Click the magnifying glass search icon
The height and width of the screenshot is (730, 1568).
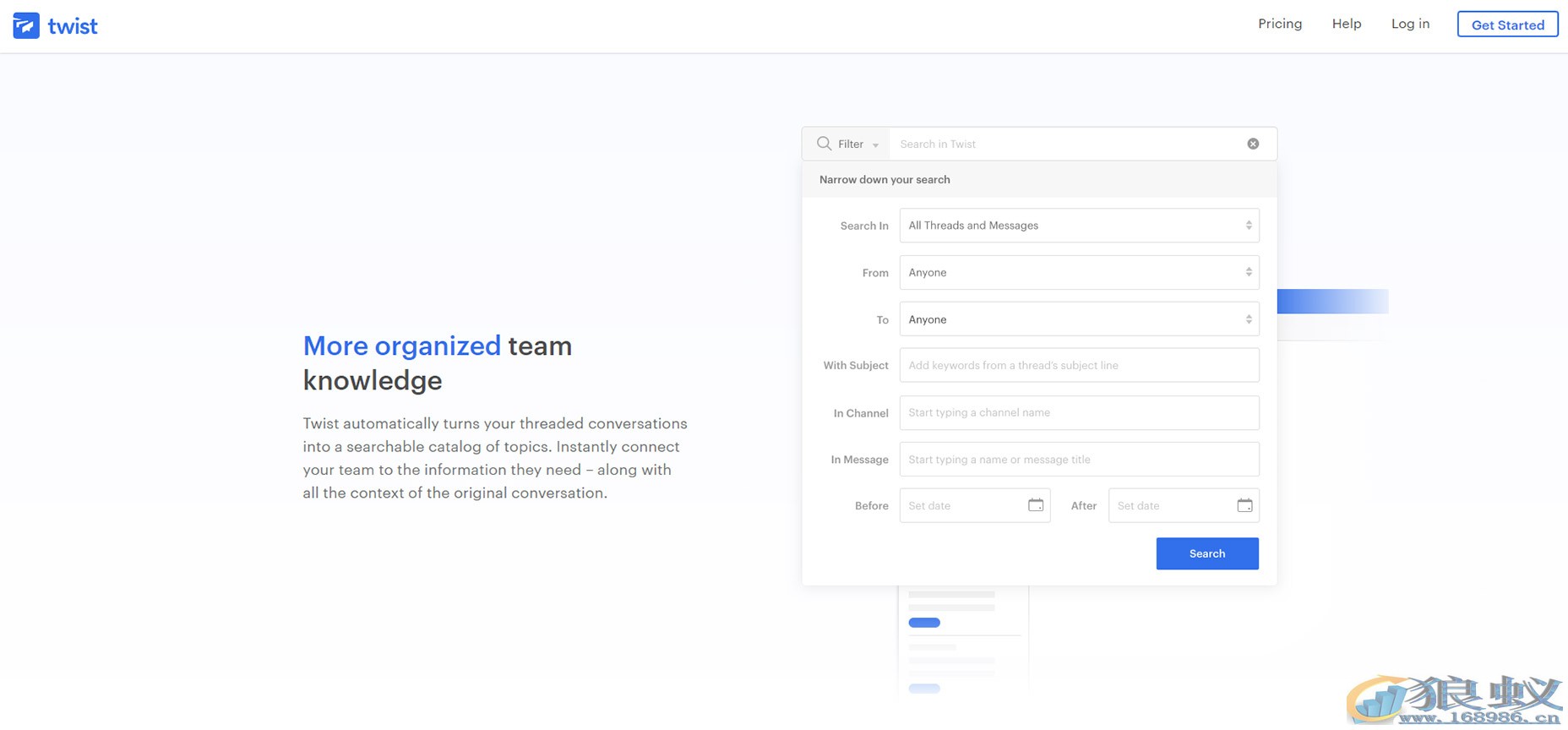coord(825,144)
